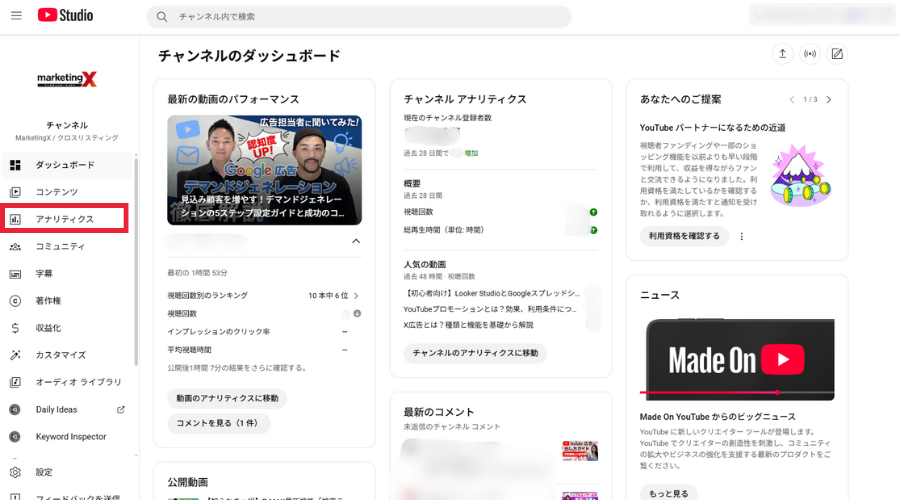The height and width of the screenshot is (500, 900).
Task: Click チャンネルのアナリティクスに移動 button
Action: pos(475,353)
